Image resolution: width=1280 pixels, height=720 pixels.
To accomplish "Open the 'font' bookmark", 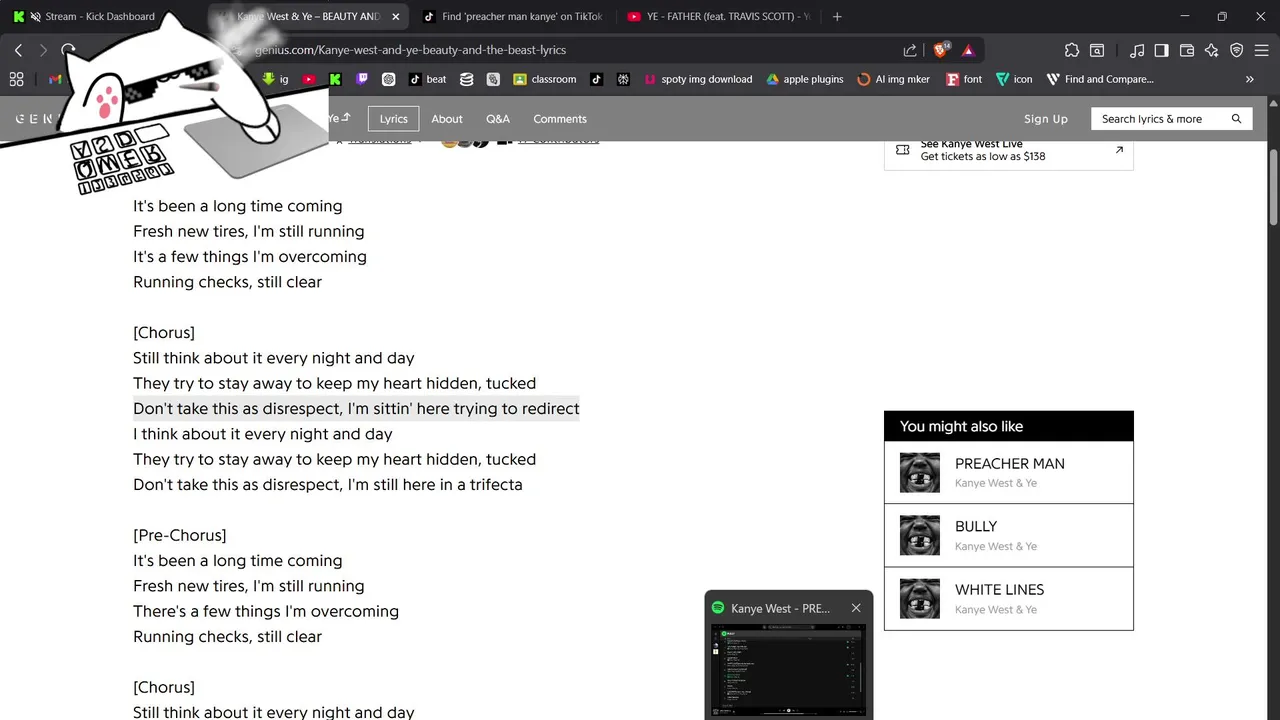I will pos(964,79).
